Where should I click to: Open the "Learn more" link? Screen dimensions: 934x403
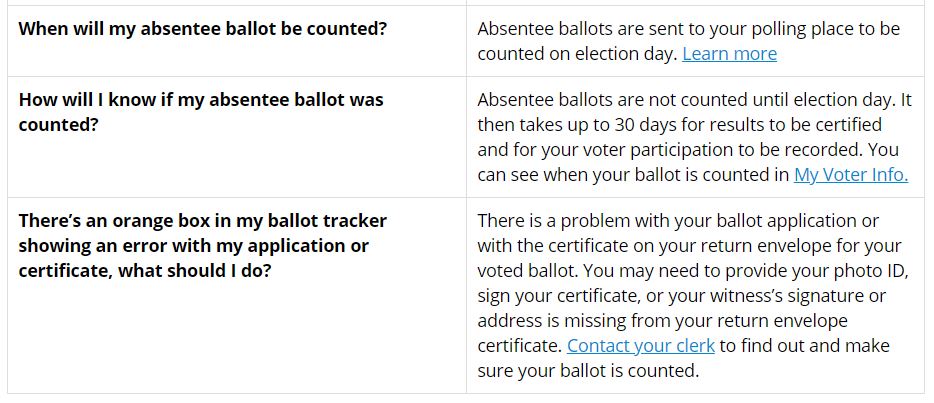(729, 54)
